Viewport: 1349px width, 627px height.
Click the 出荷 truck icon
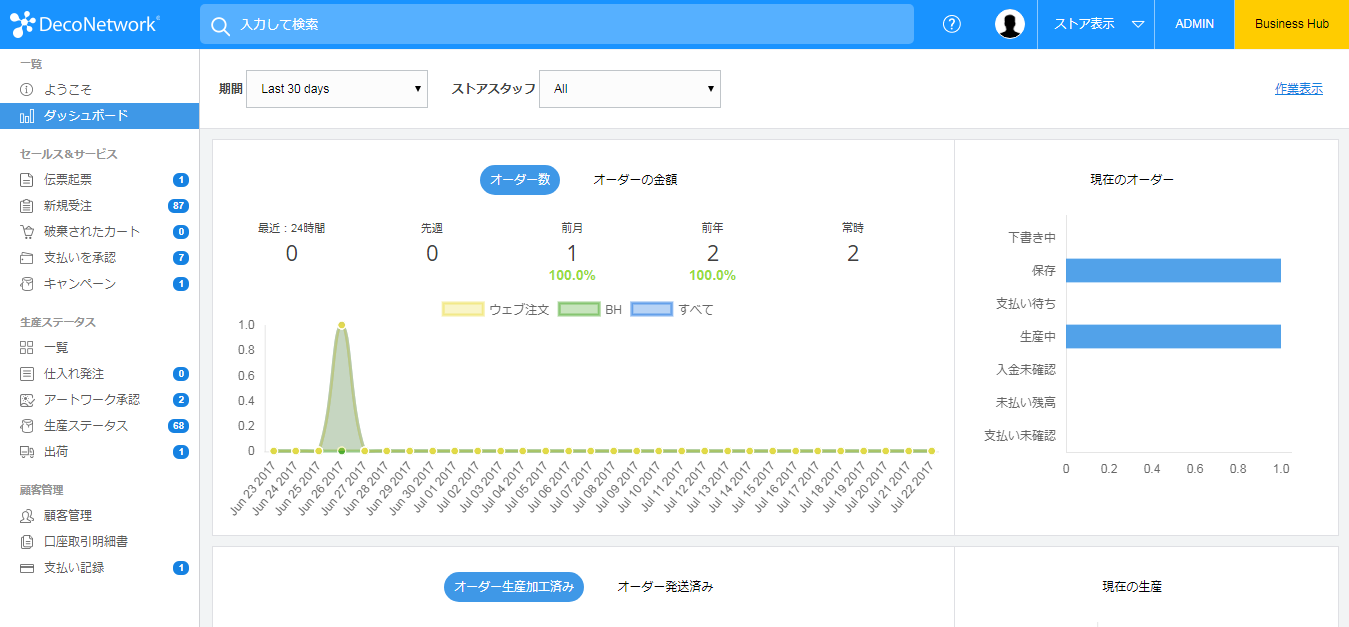coord(27,452)
